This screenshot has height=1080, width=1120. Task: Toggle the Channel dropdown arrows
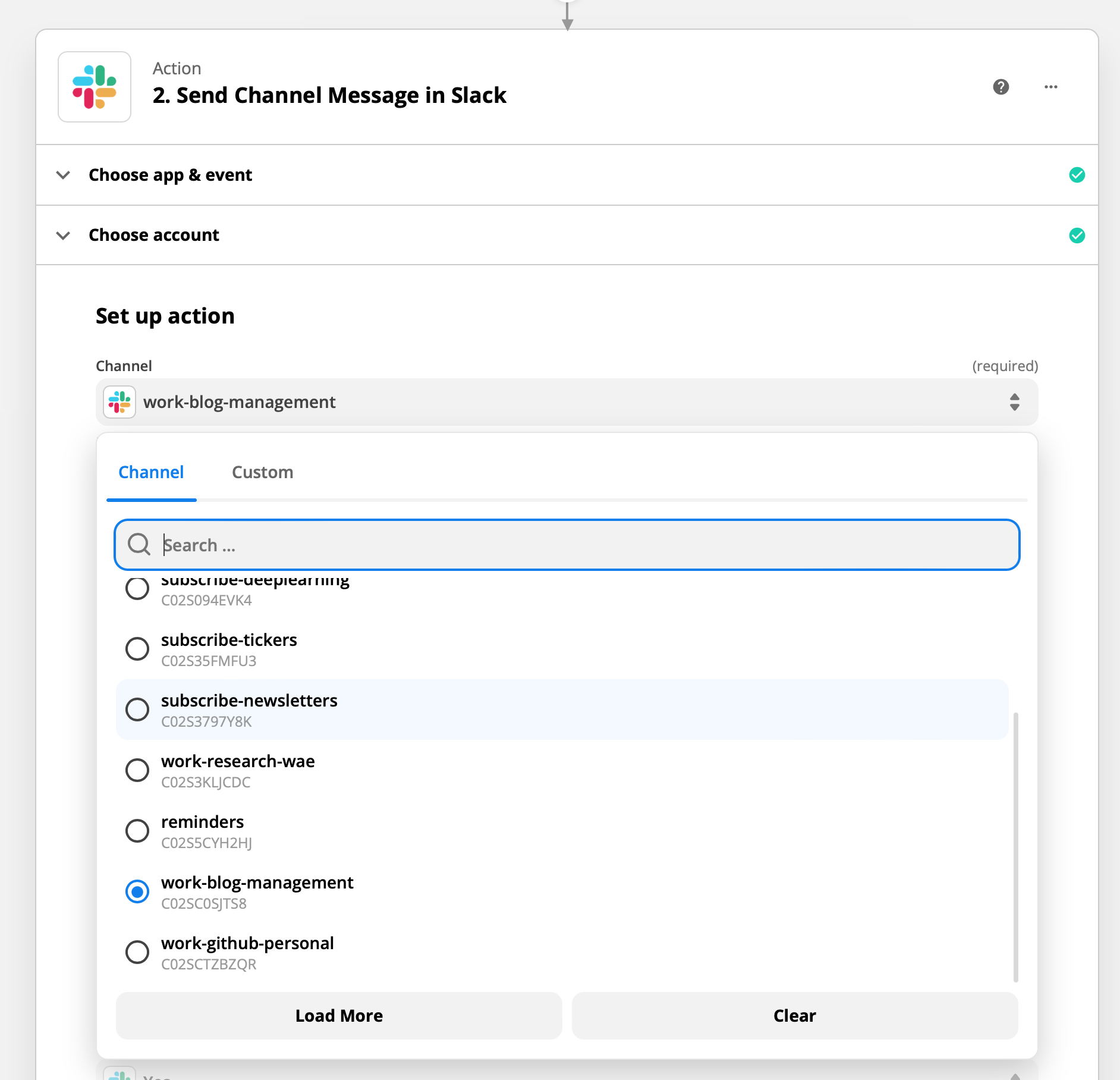pyautogui.click(x=1015, y=402)
